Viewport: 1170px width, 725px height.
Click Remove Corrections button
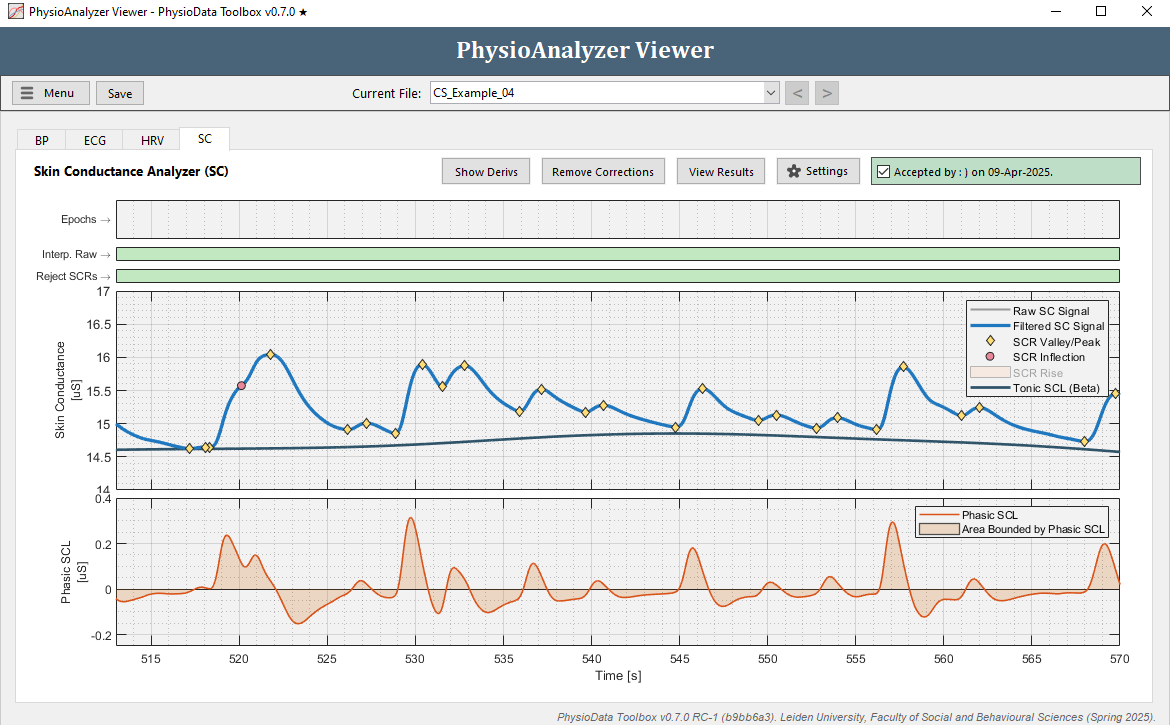[x=603, y=172]
